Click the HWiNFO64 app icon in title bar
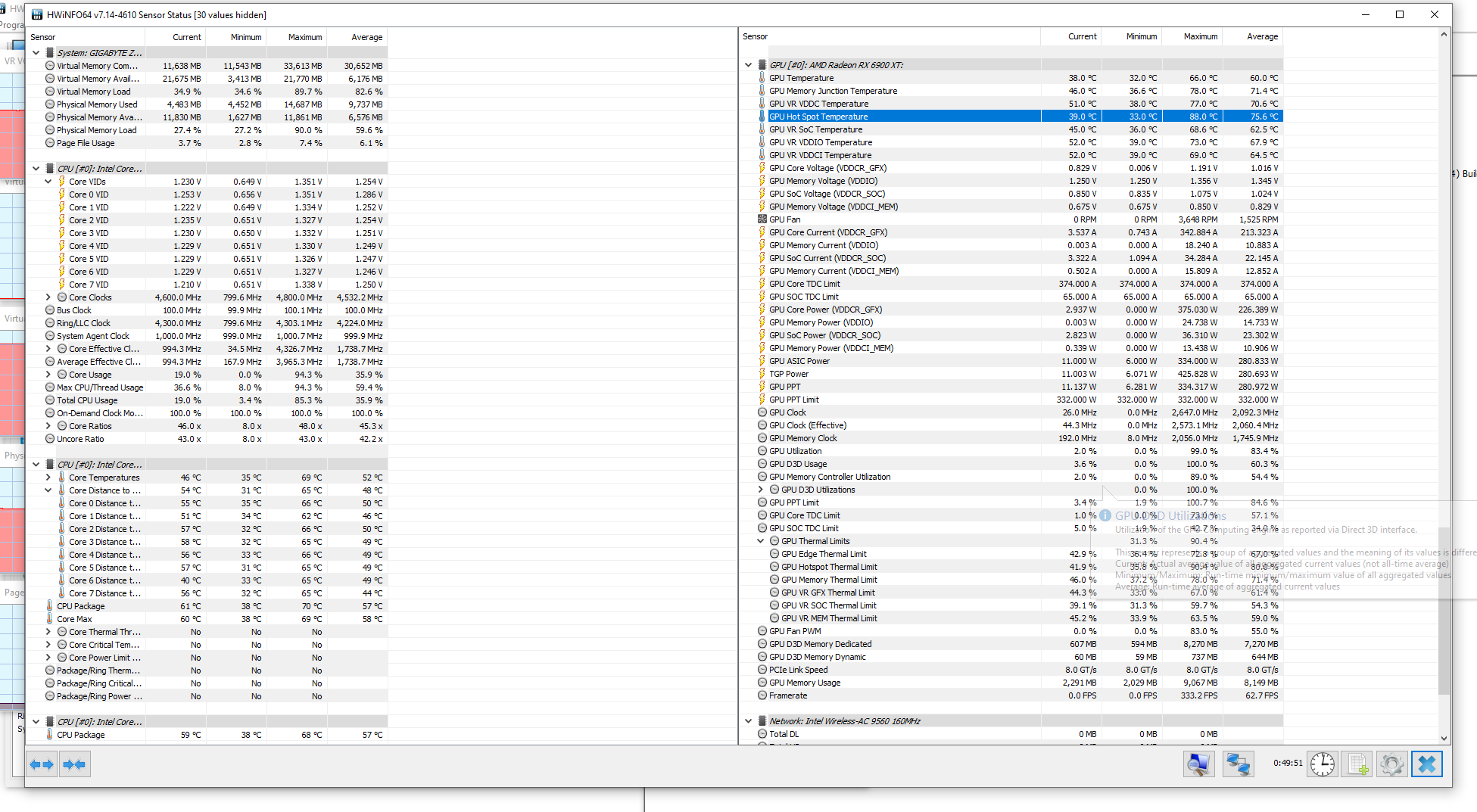The width and height of the screenshot is (1477, 812). tap(37, 15)
